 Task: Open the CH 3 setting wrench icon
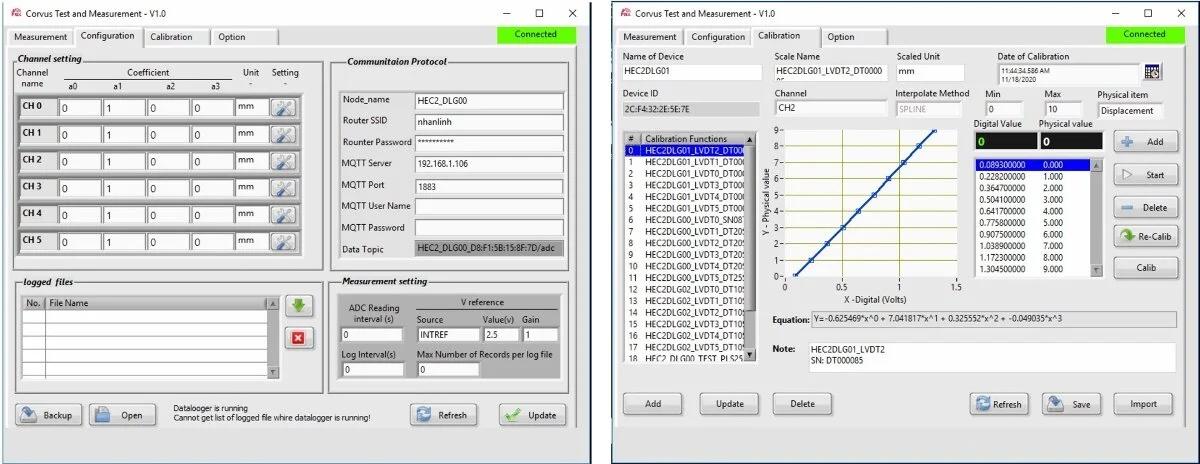(x=283, y=188)
